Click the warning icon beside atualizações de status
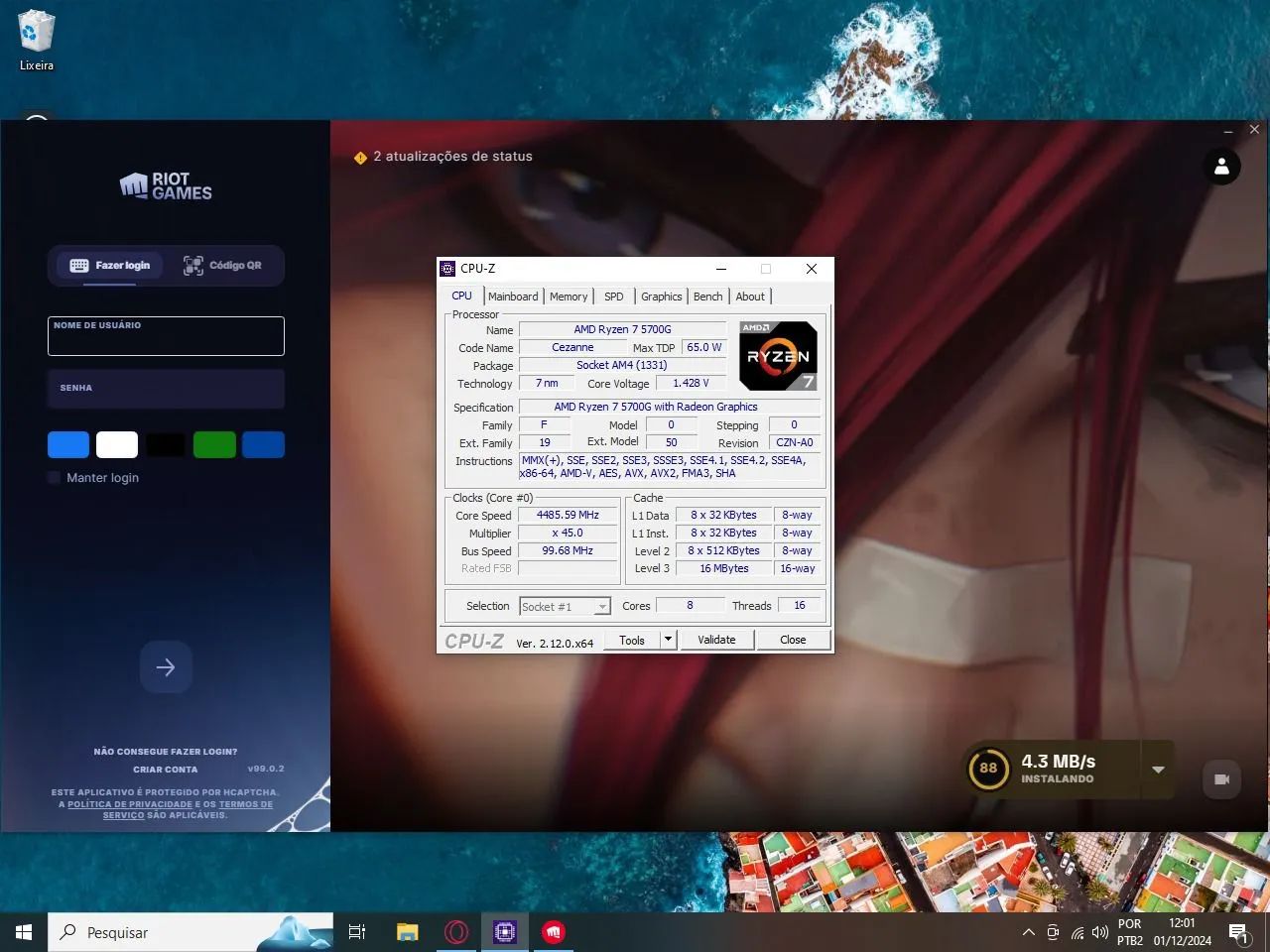1270x952 pixels. tap(360, 157)
